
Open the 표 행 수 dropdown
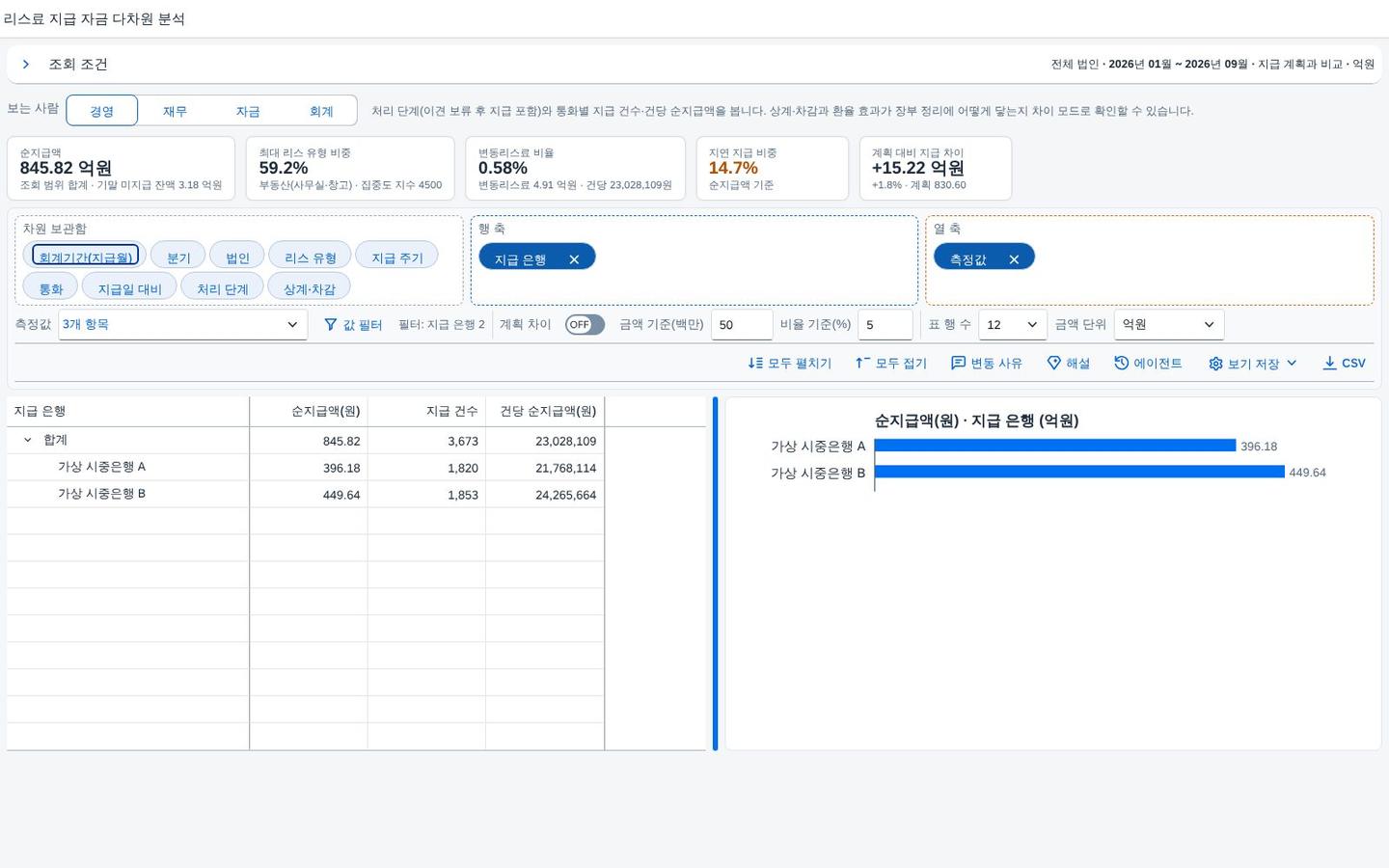1013,325
